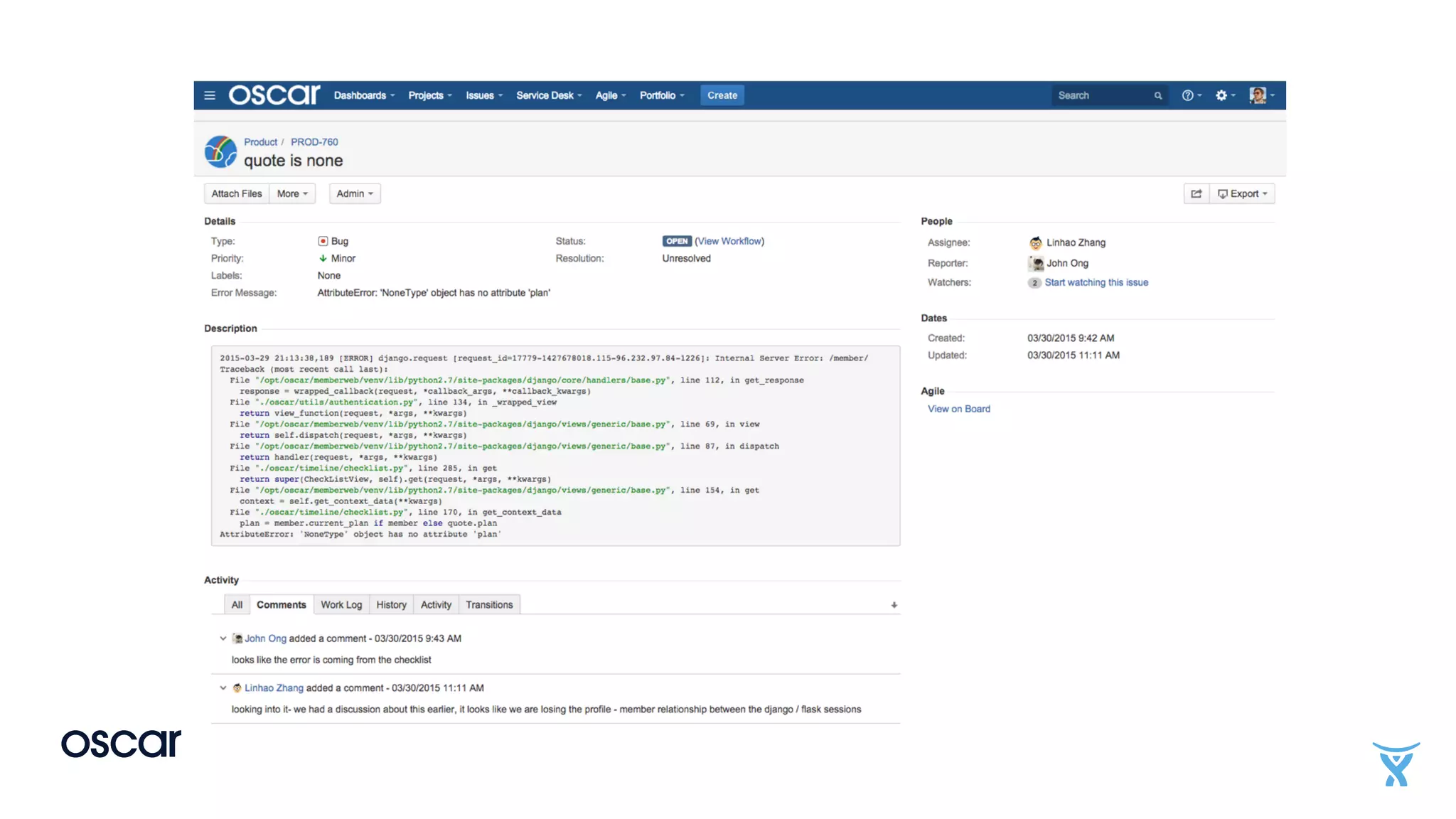Click inside the Search field
This screenshot has height=819, width=1456.
1098,95
